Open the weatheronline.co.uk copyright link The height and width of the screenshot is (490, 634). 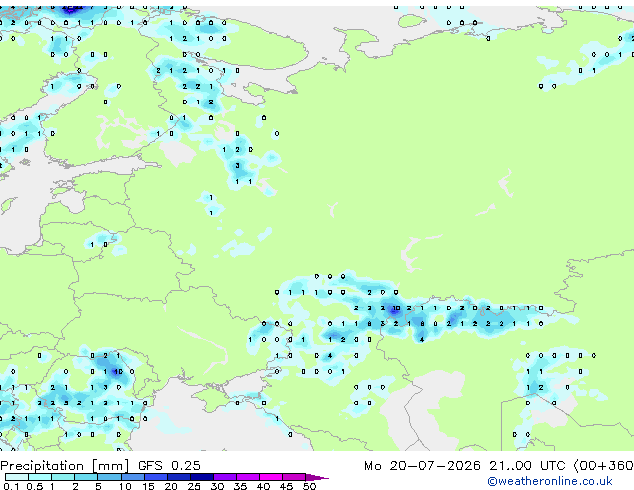click(550, 481)
